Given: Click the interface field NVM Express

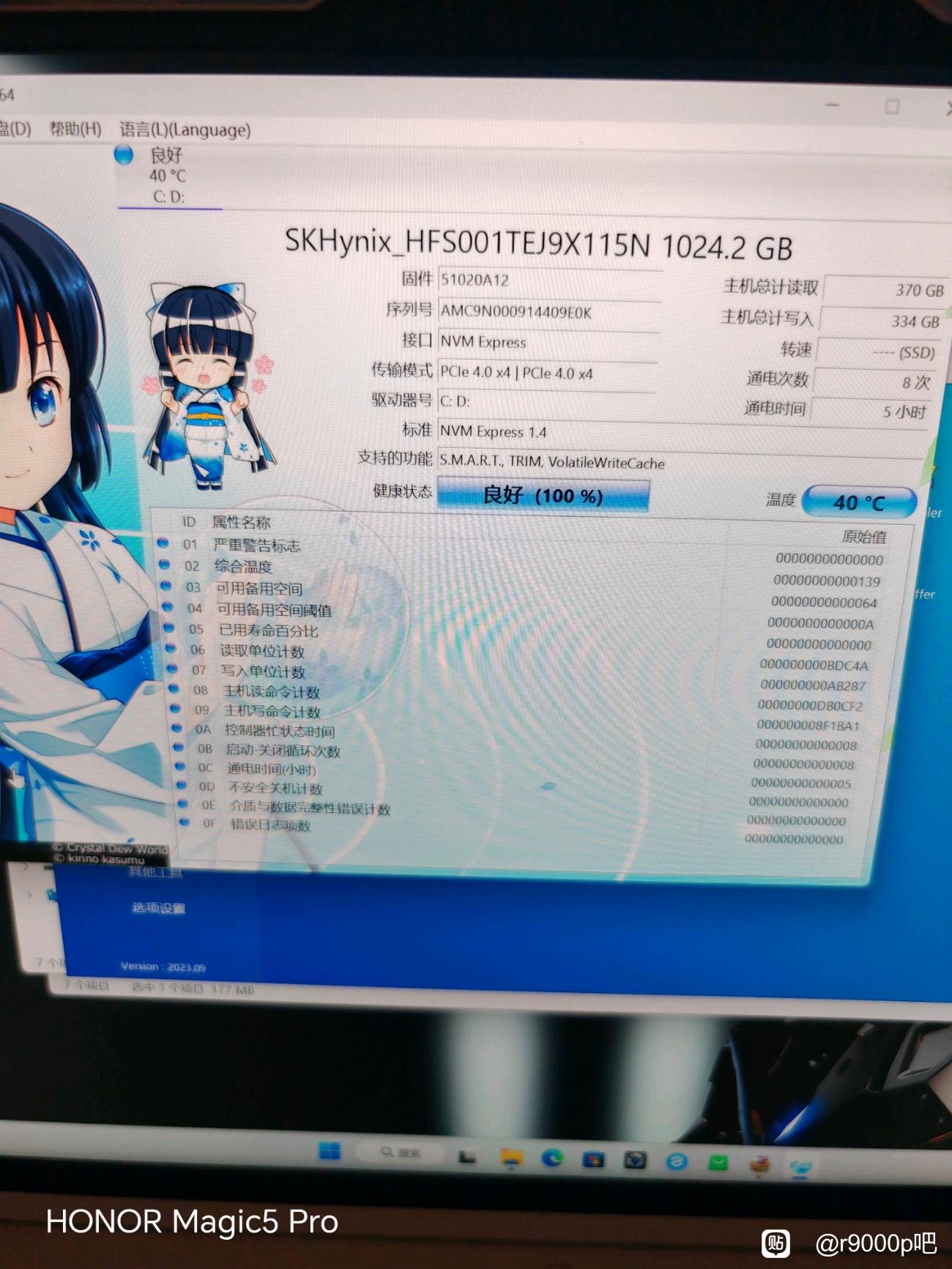Looking at the screenshot, I should [548, 342].
